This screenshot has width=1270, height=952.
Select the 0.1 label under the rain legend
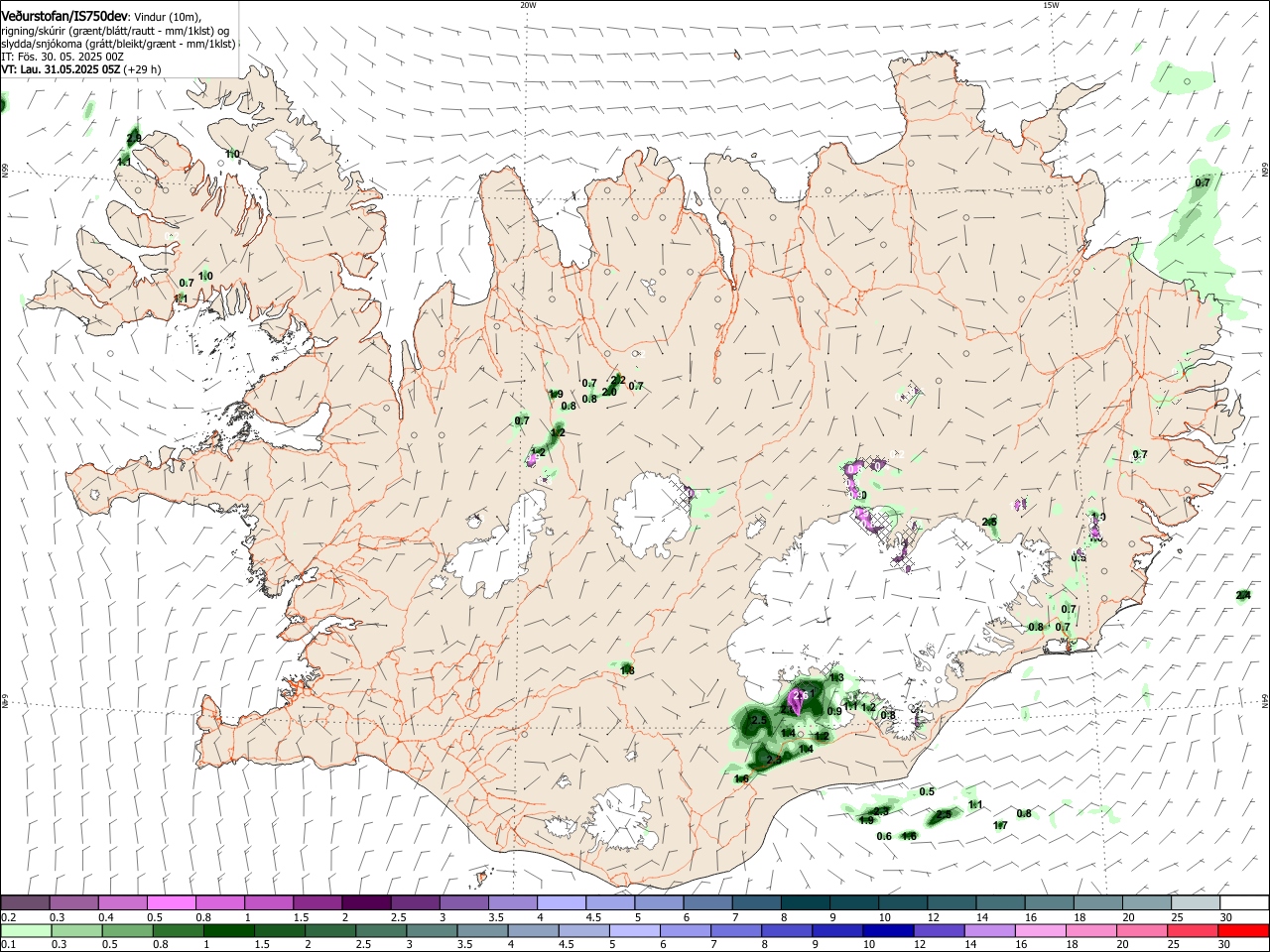[x=8, y=945]
